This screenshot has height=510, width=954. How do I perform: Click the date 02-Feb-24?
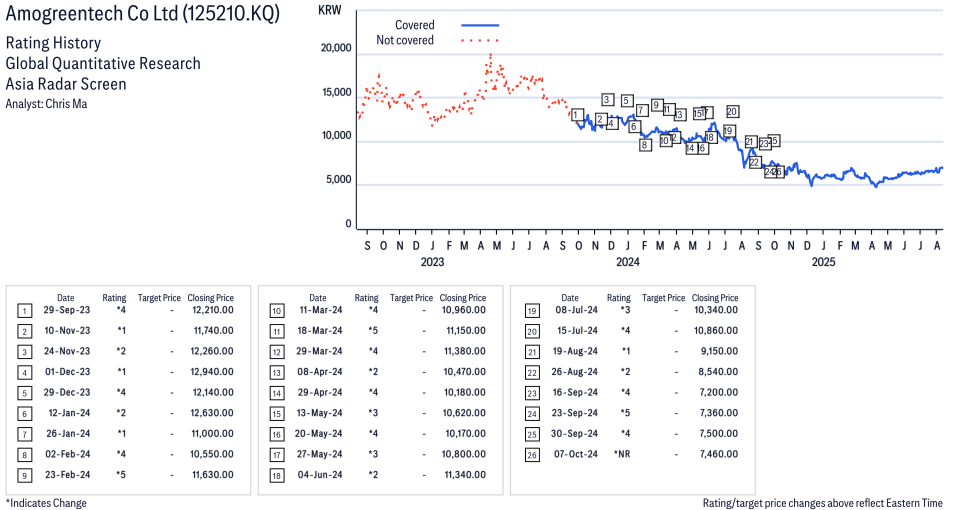[67, 455]
